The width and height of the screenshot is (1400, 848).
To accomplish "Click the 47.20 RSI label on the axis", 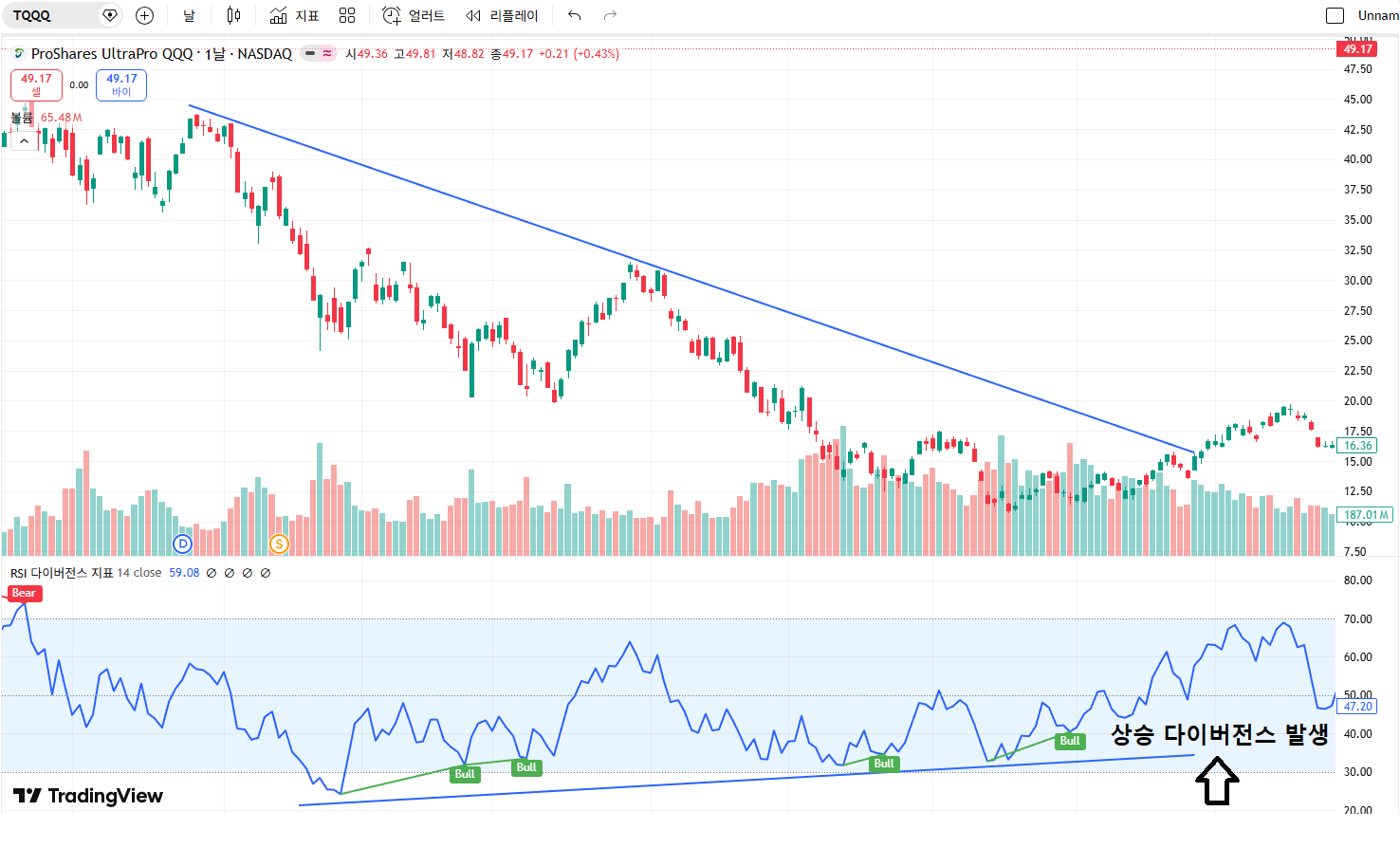I will pyautogui.click(x=1358, y=707).
